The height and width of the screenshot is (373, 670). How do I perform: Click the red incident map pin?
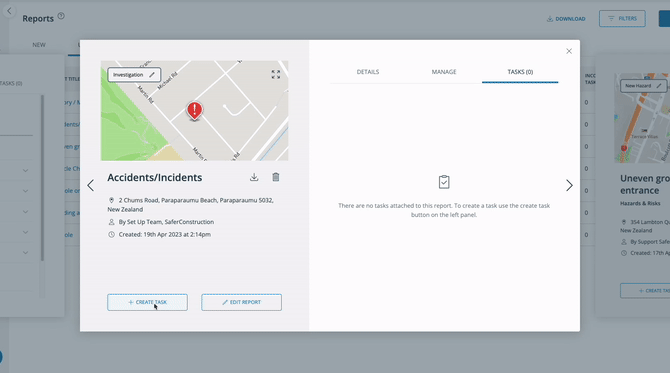[194, 111]
